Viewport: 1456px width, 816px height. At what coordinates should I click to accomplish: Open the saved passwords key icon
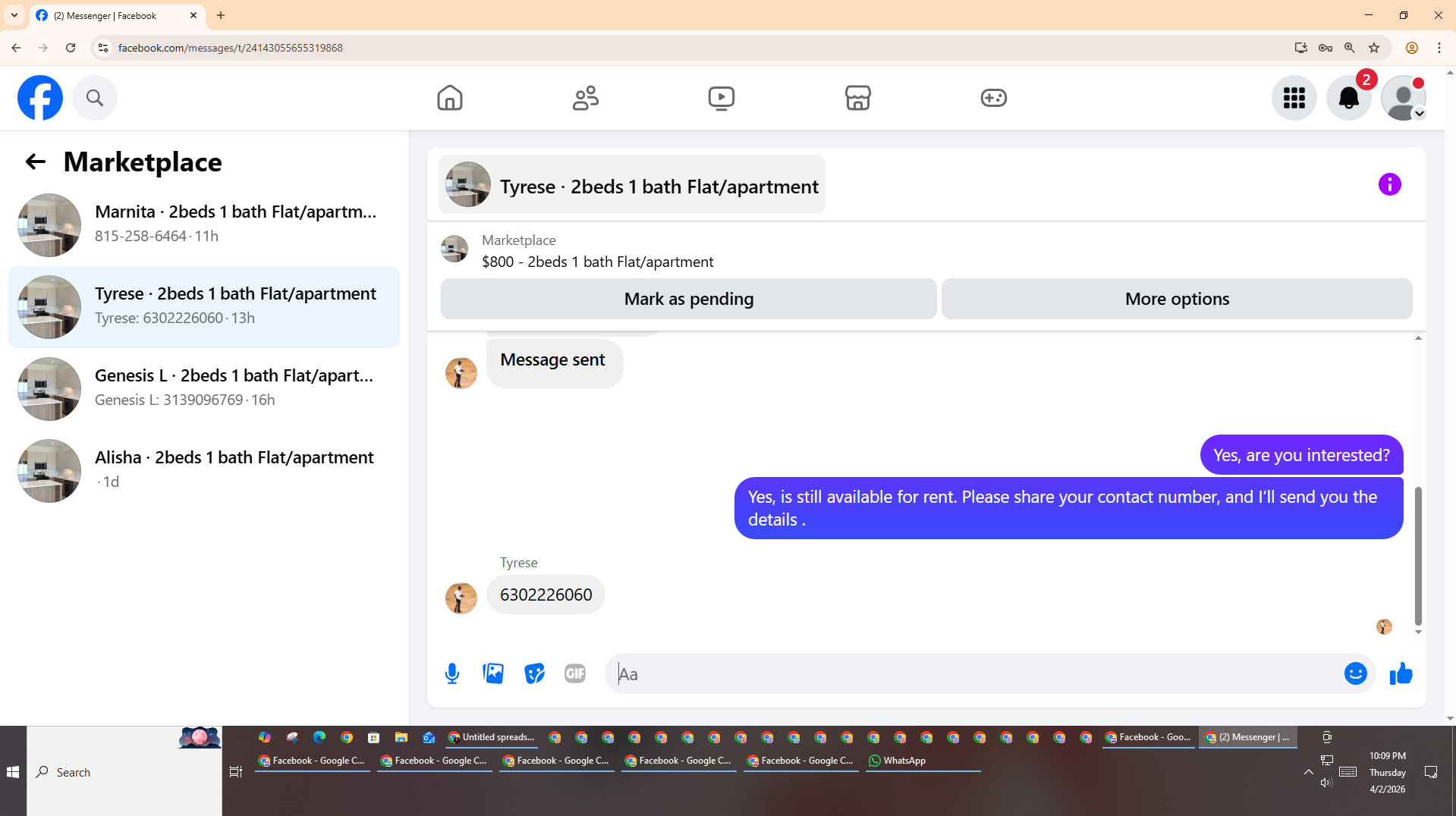(1325, 48)
